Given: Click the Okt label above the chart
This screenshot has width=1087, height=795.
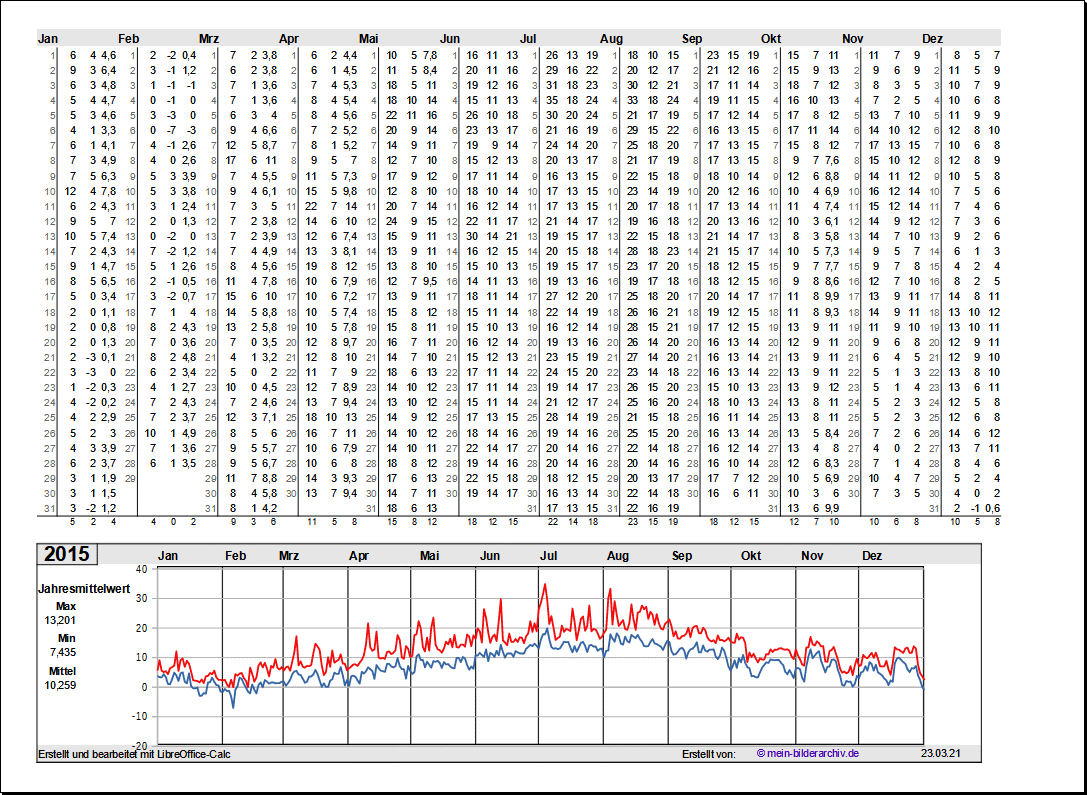Looking at the screenshot, I should pyautogui.click(x=751, y=555).
